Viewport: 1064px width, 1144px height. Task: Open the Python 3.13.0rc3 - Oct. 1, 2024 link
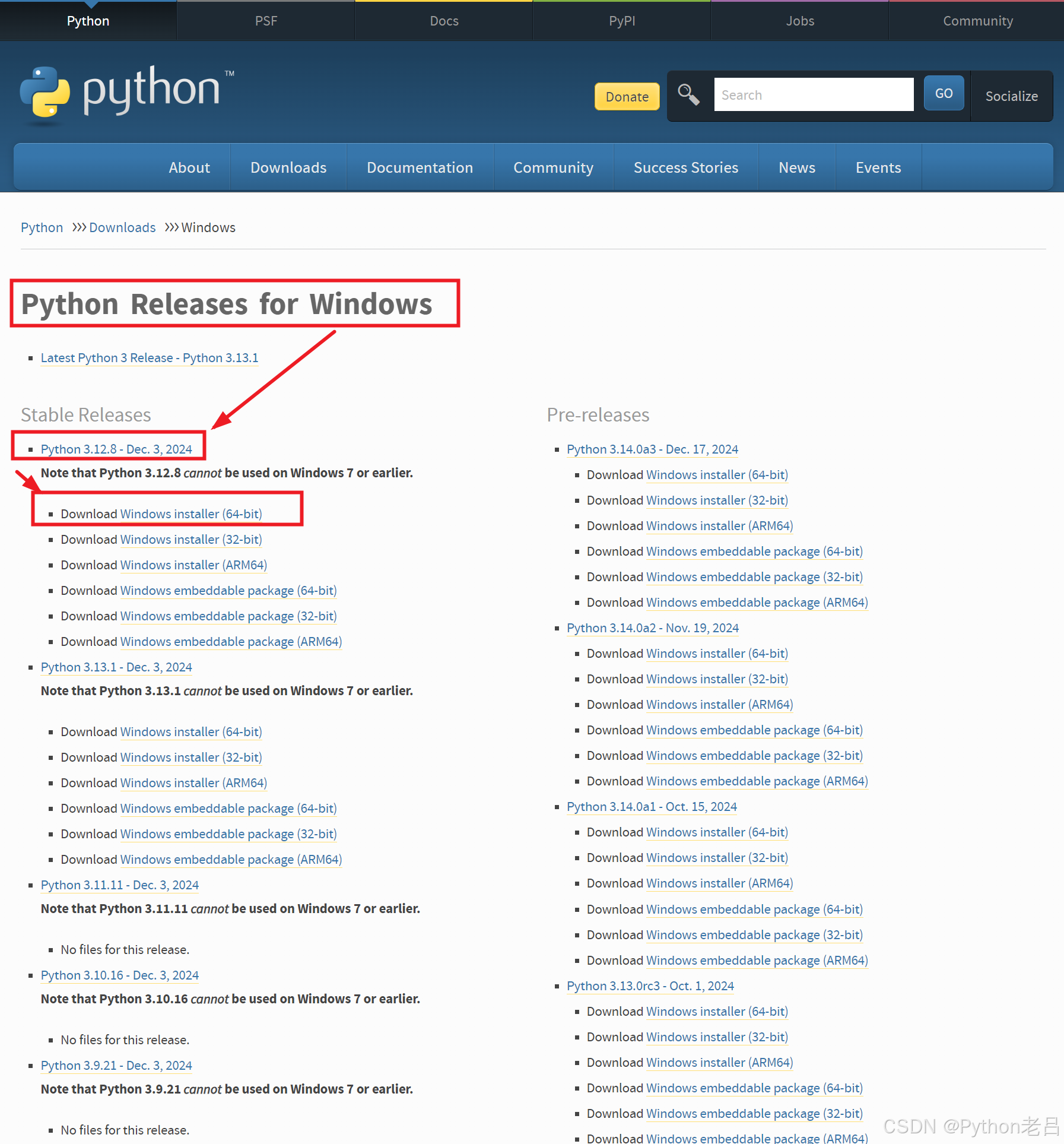coord(650,986)
